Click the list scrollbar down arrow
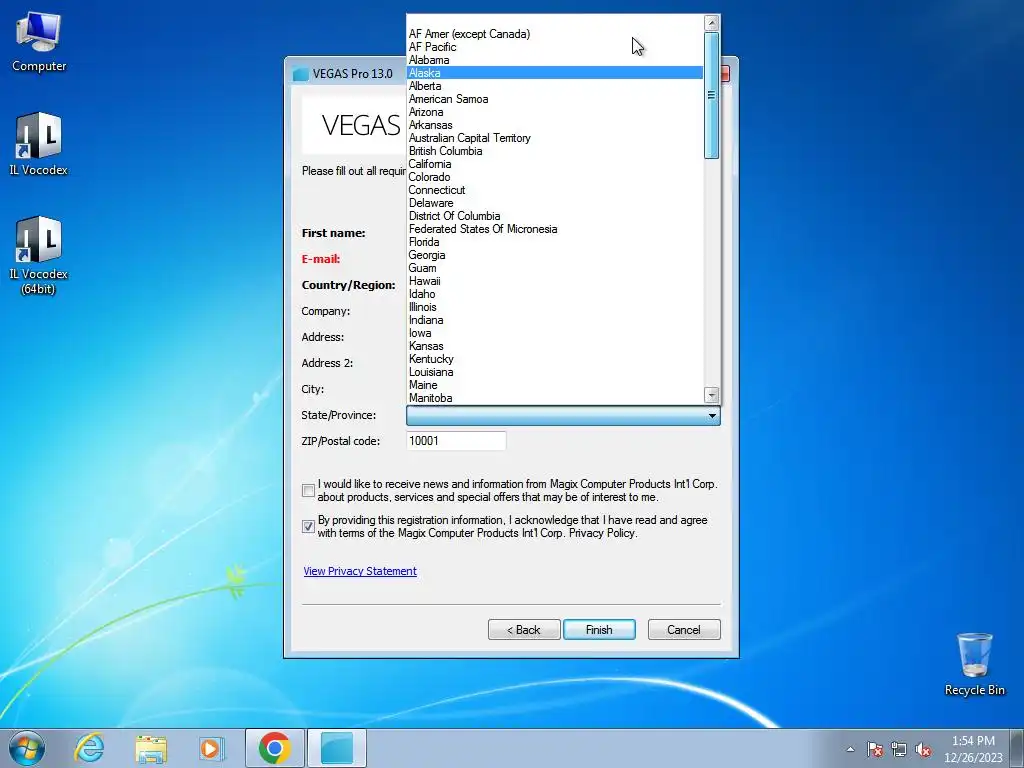The image size is (1024, 768). 712,394
